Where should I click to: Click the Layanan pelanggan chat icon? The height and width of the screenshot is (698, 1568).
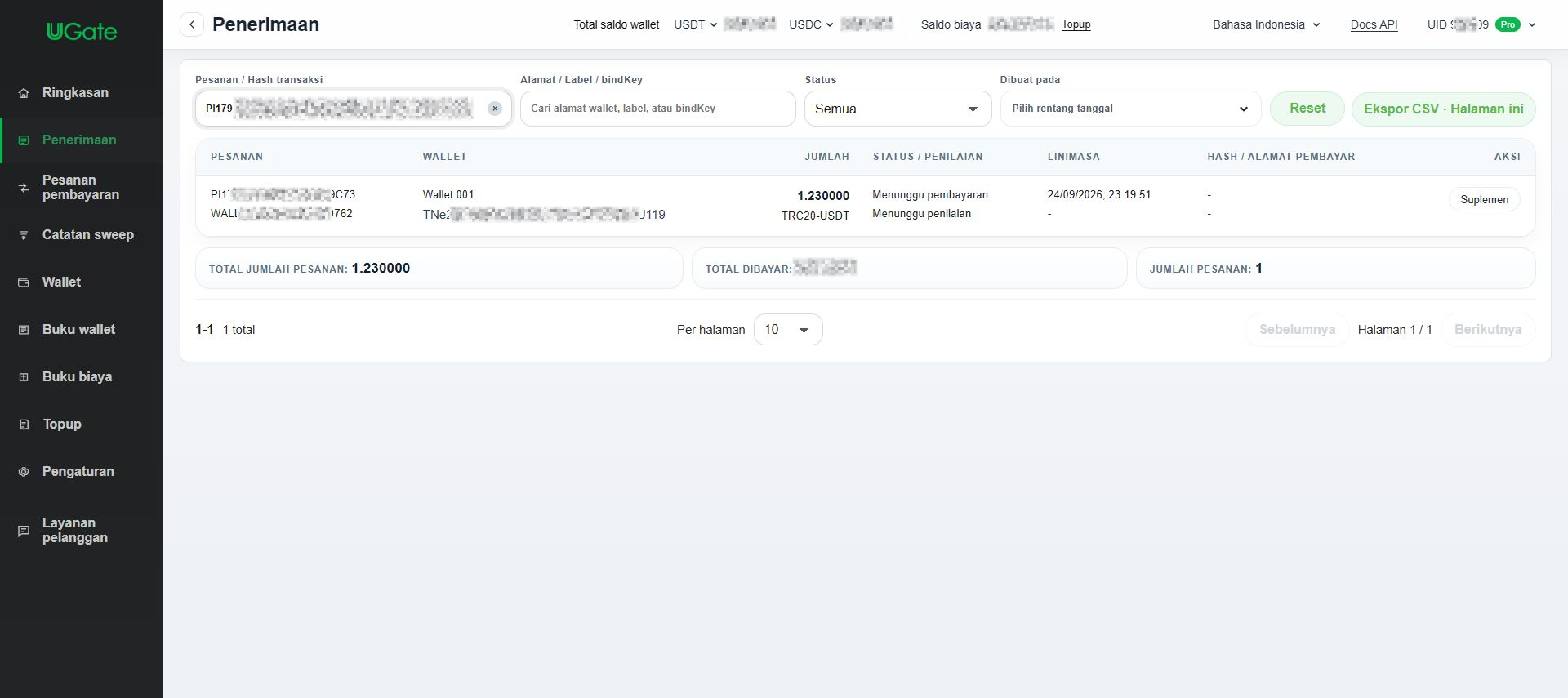pyautogui.click(x=24, y=531)
